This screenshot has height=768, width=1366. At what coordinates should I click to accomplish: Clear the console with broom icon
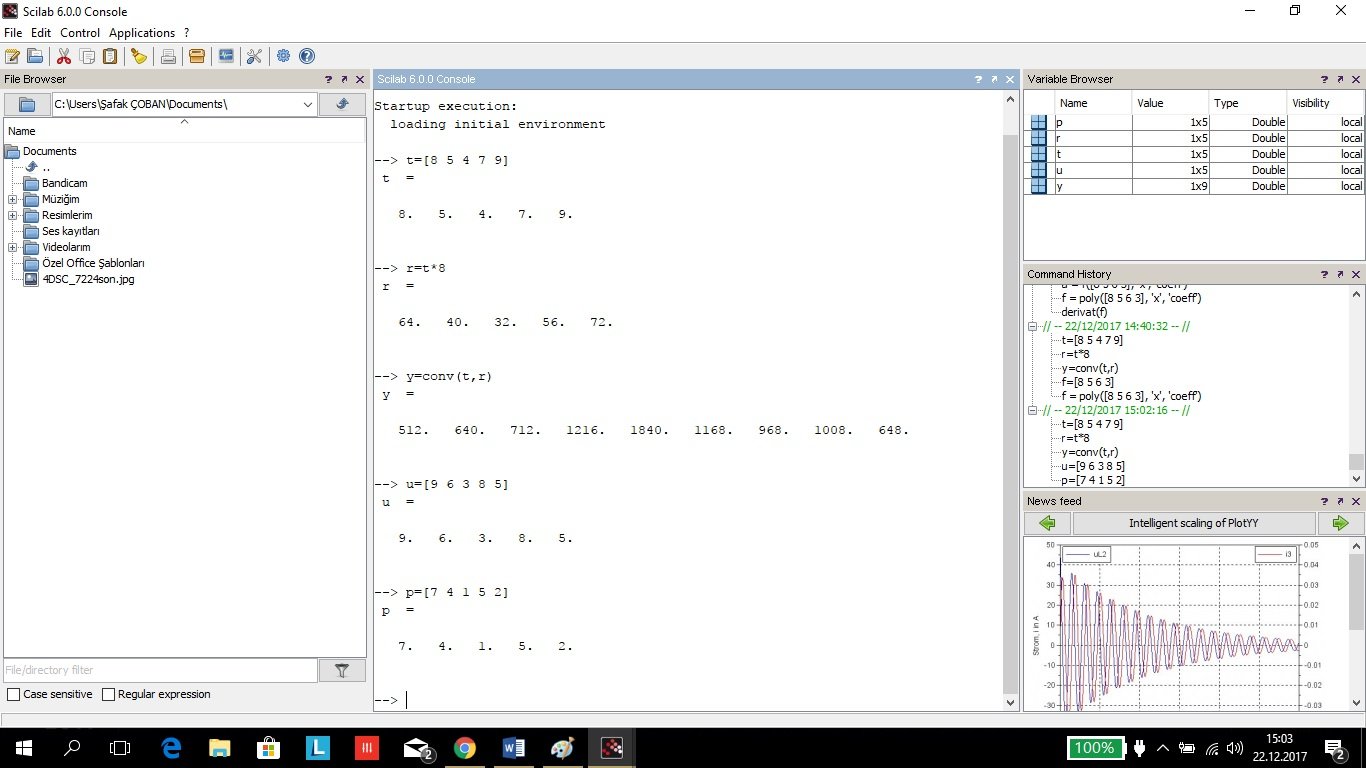click(139, 56)
